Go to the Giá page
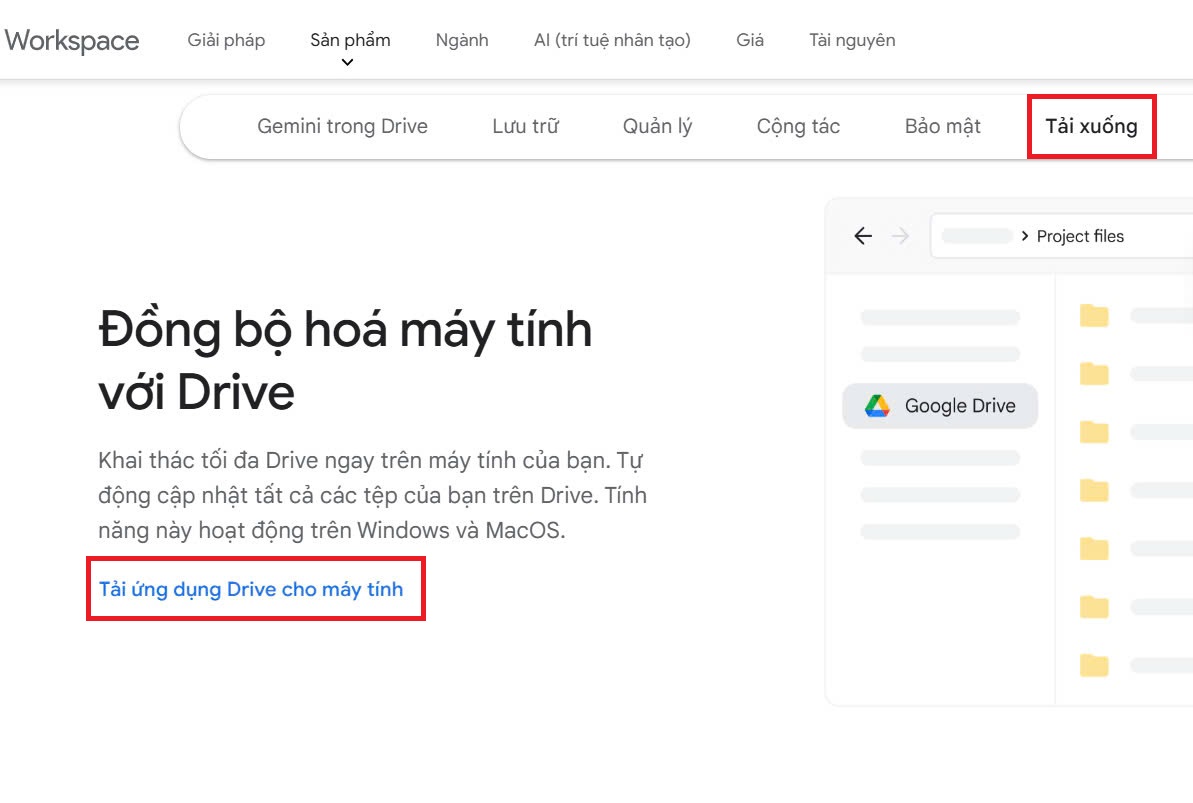 749,40
